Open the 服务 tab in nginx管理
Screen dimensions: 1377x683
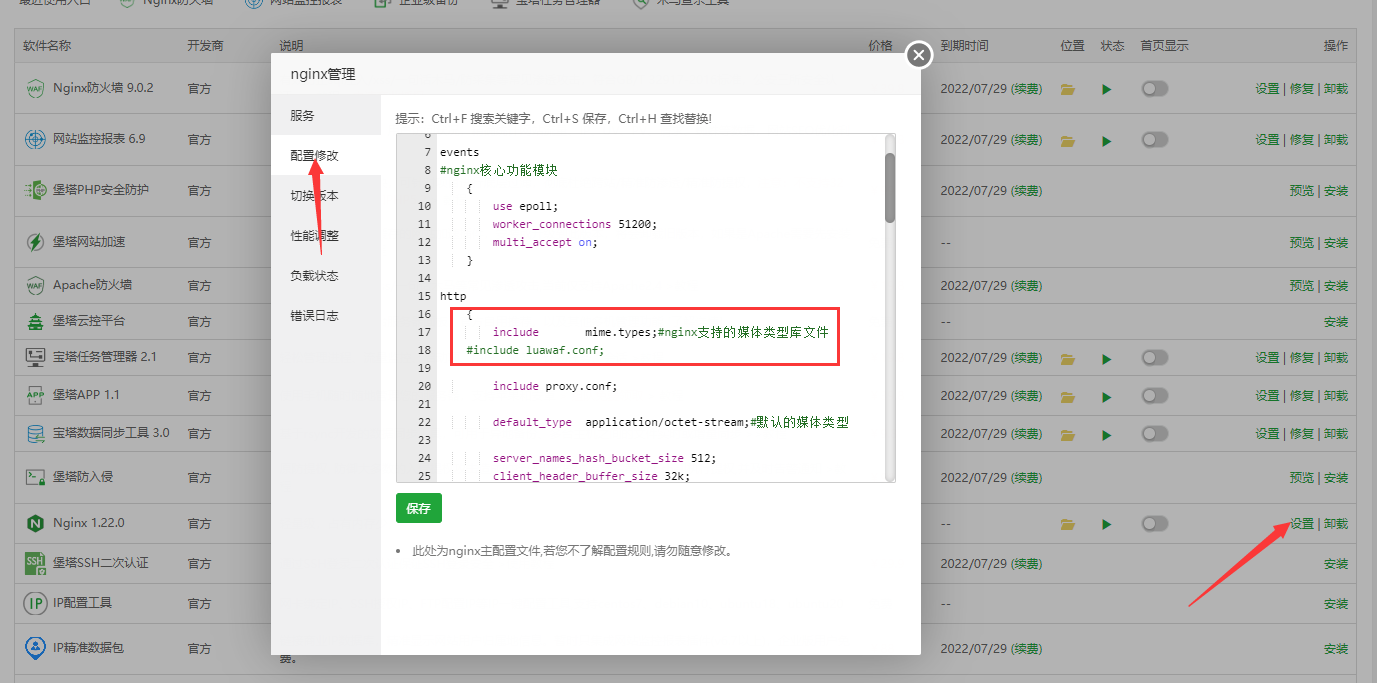click(x=326, y=116)
